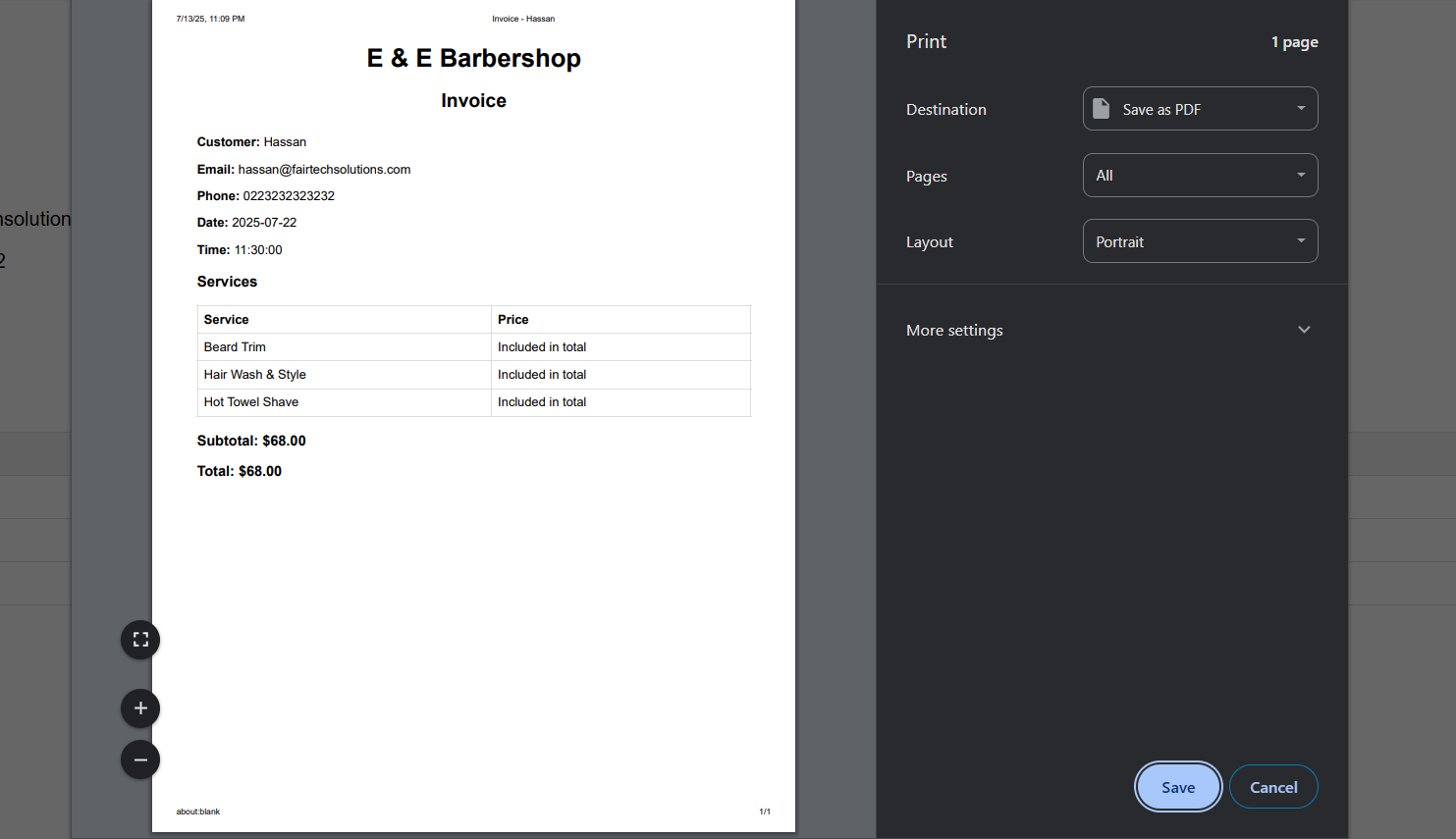
Task: Cancel the print dialog
Action: [x=1273, y=786]
